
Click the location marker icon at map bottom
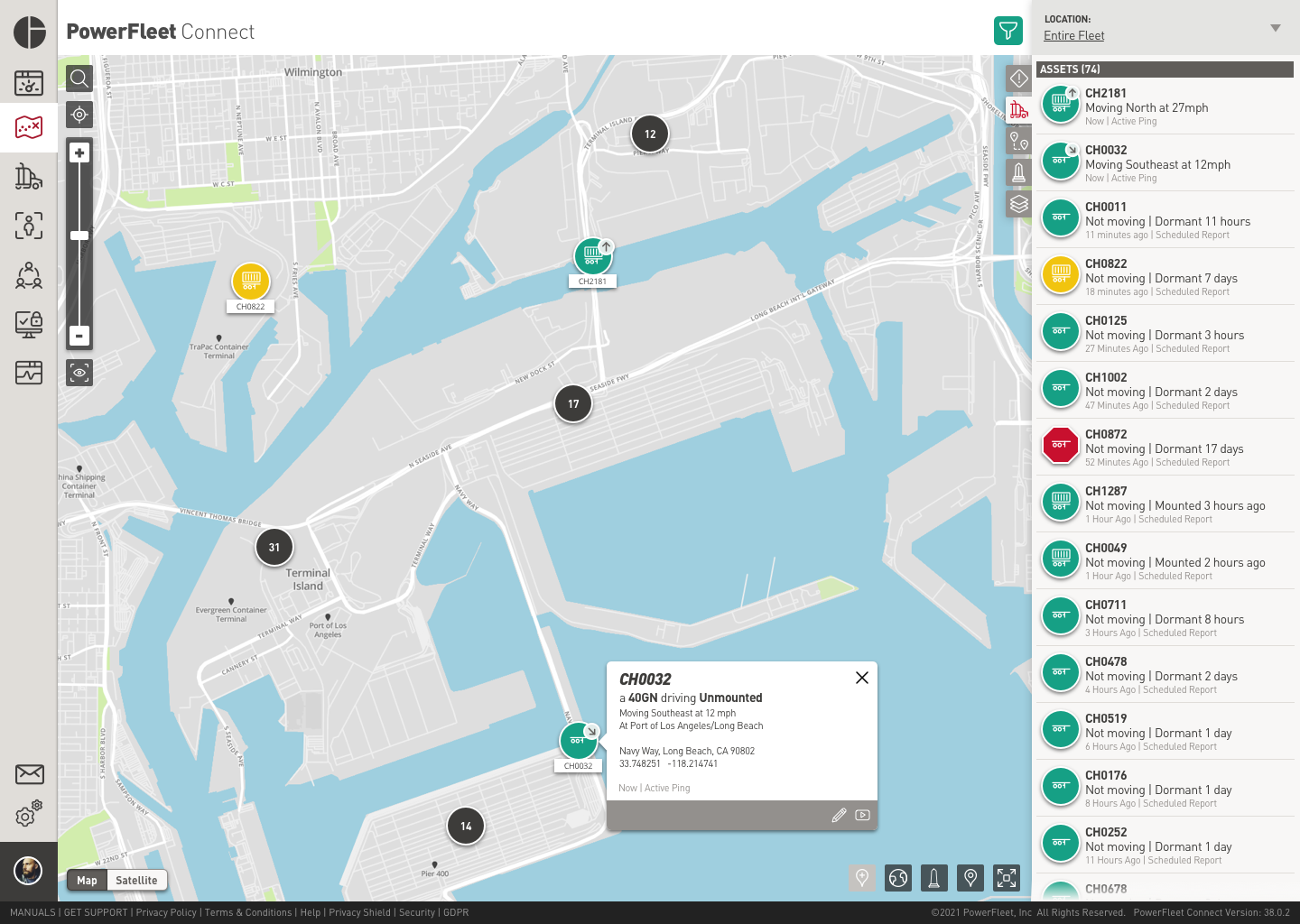[x=970, y=877]
